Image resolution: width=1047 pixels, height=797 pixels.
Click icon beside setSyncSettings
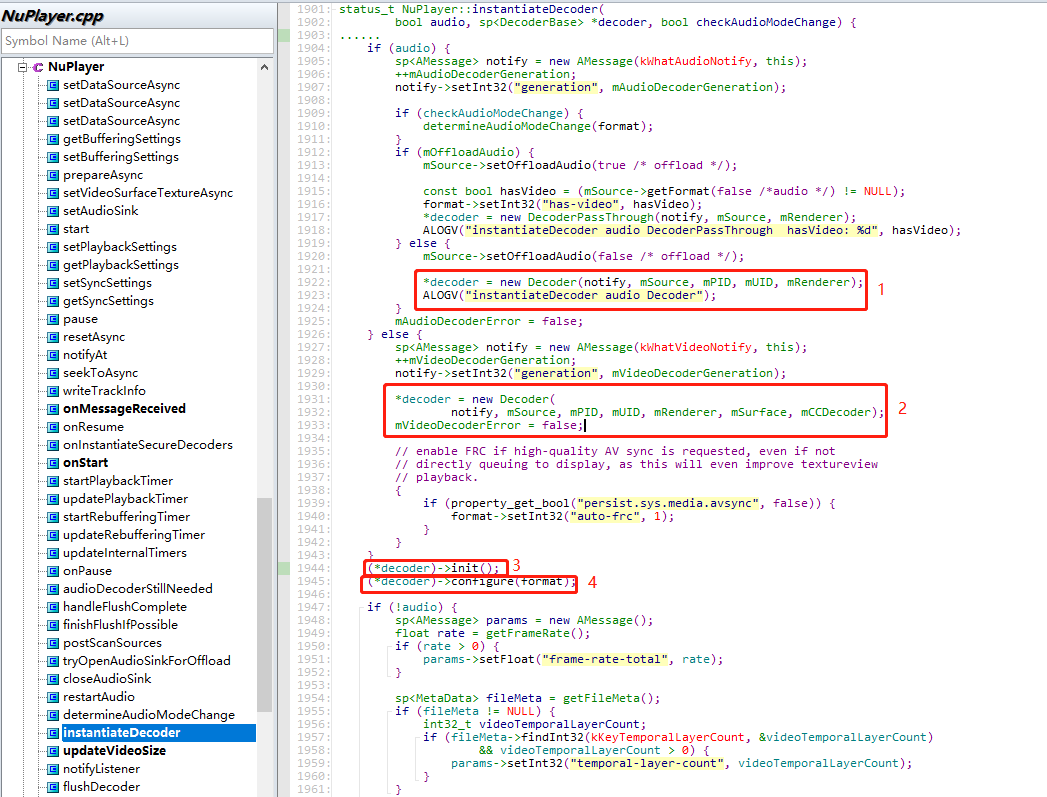click(53, 283)
